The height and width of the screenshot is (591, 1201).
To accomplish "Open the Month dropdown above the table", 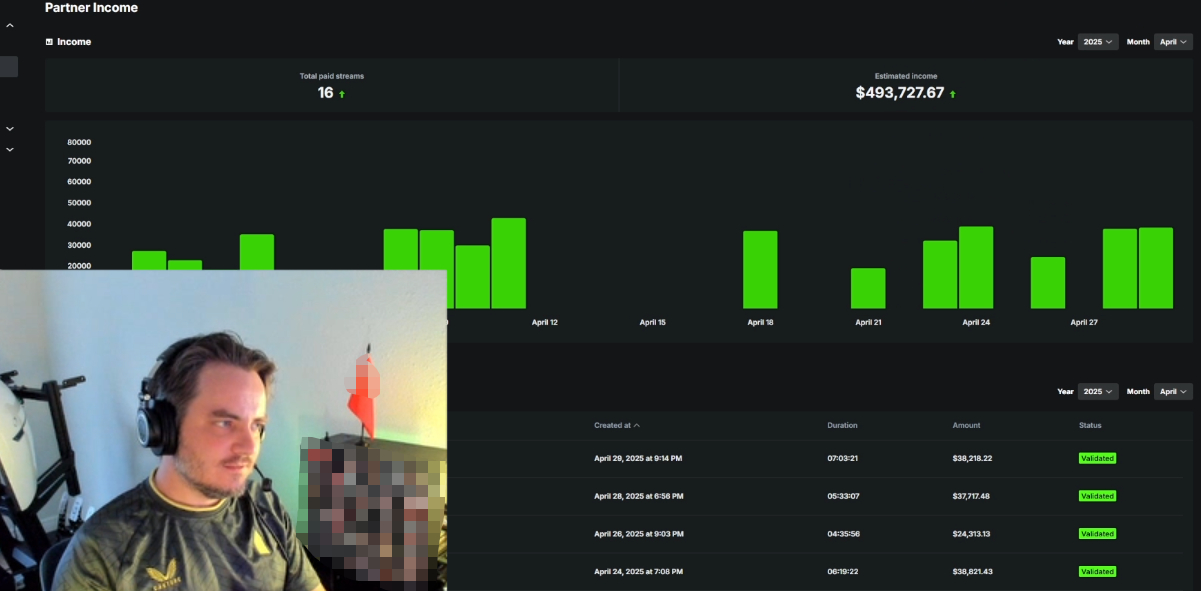I will tap(1172, 392).
